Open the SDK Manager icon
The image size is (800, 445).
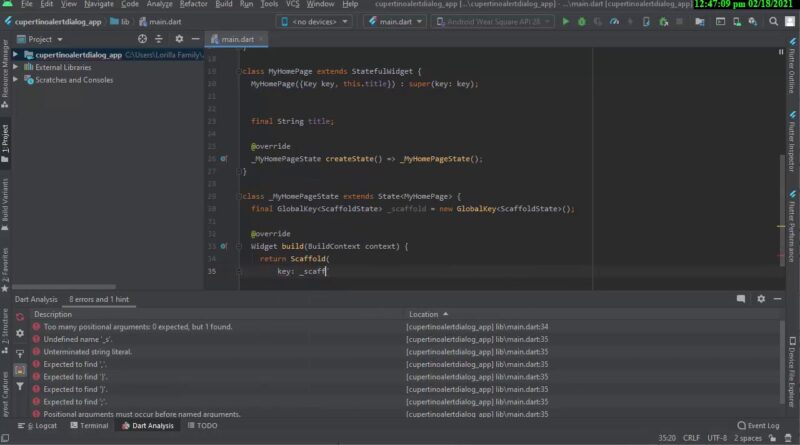pyautogui.click(x=753, y=21)
